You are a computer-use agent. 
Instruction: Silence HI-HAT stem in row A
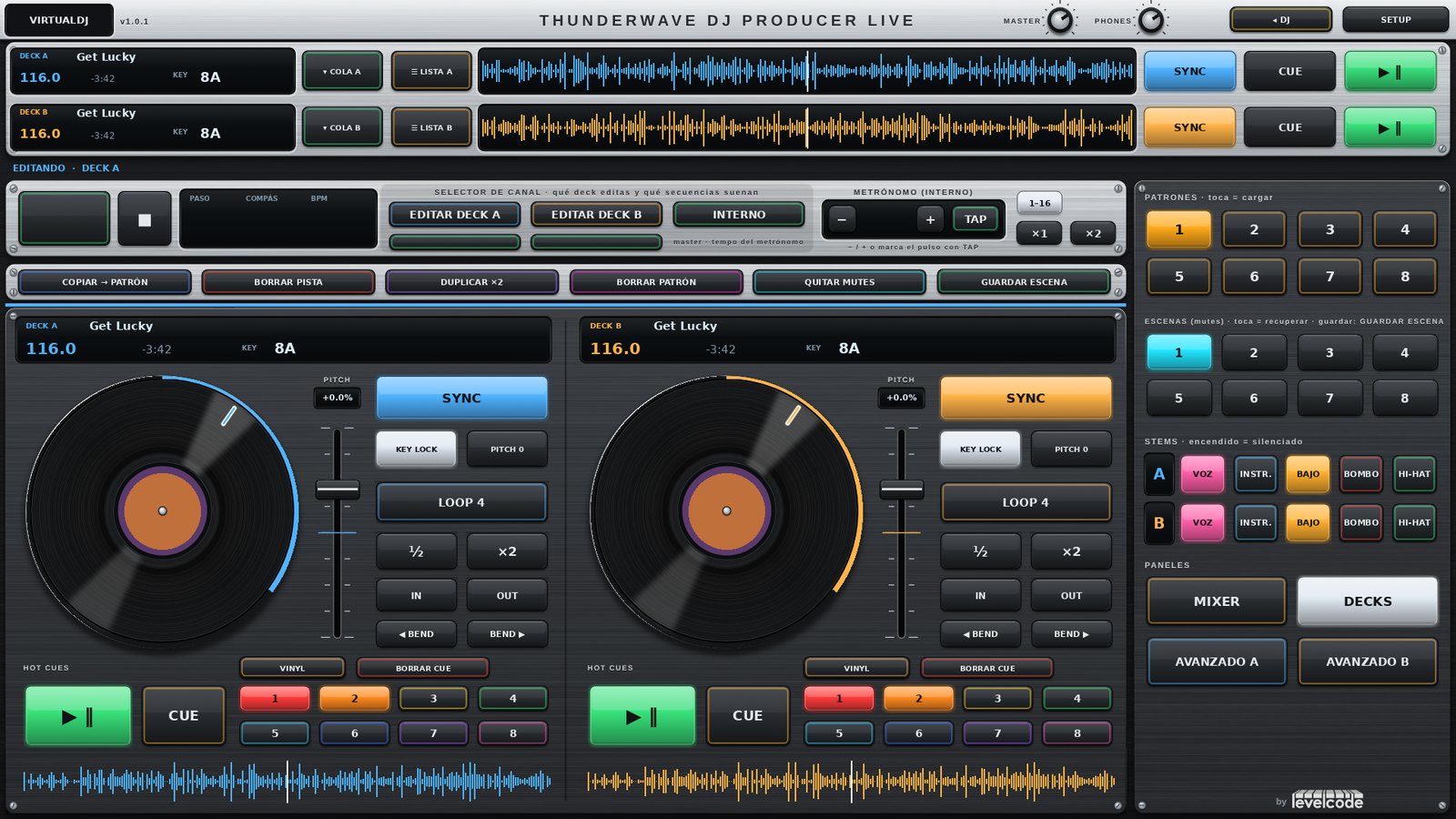click(x=1414, y=474)
